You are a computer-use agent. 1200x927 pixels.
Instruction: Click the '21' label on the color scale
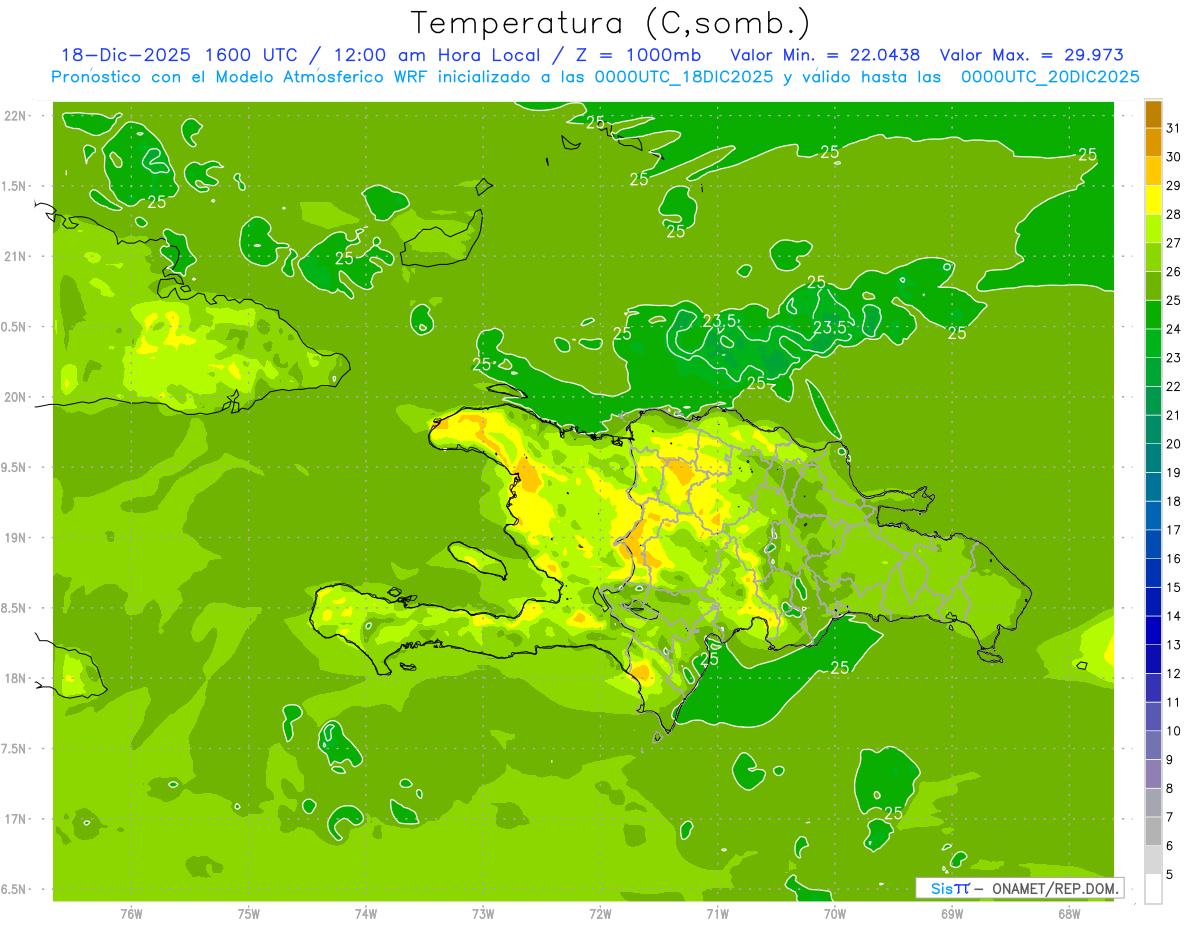click(1174, 415)
